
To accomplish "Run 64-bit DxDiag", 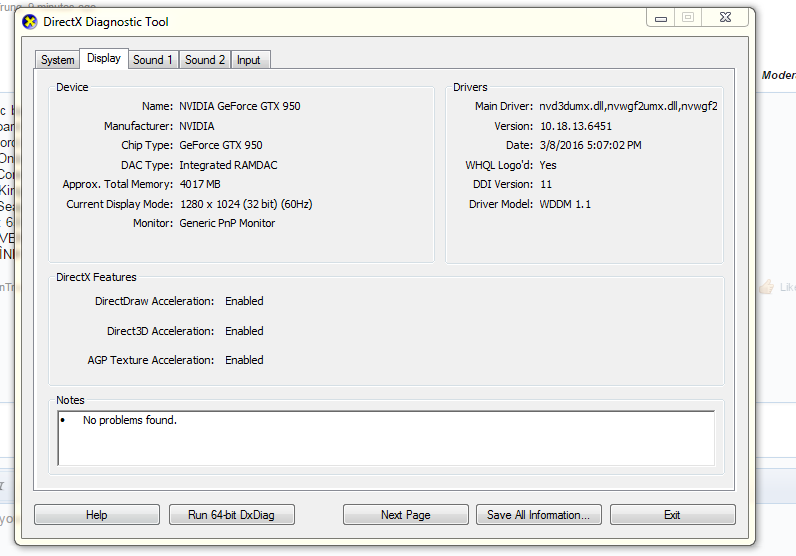I will point(231,515).
